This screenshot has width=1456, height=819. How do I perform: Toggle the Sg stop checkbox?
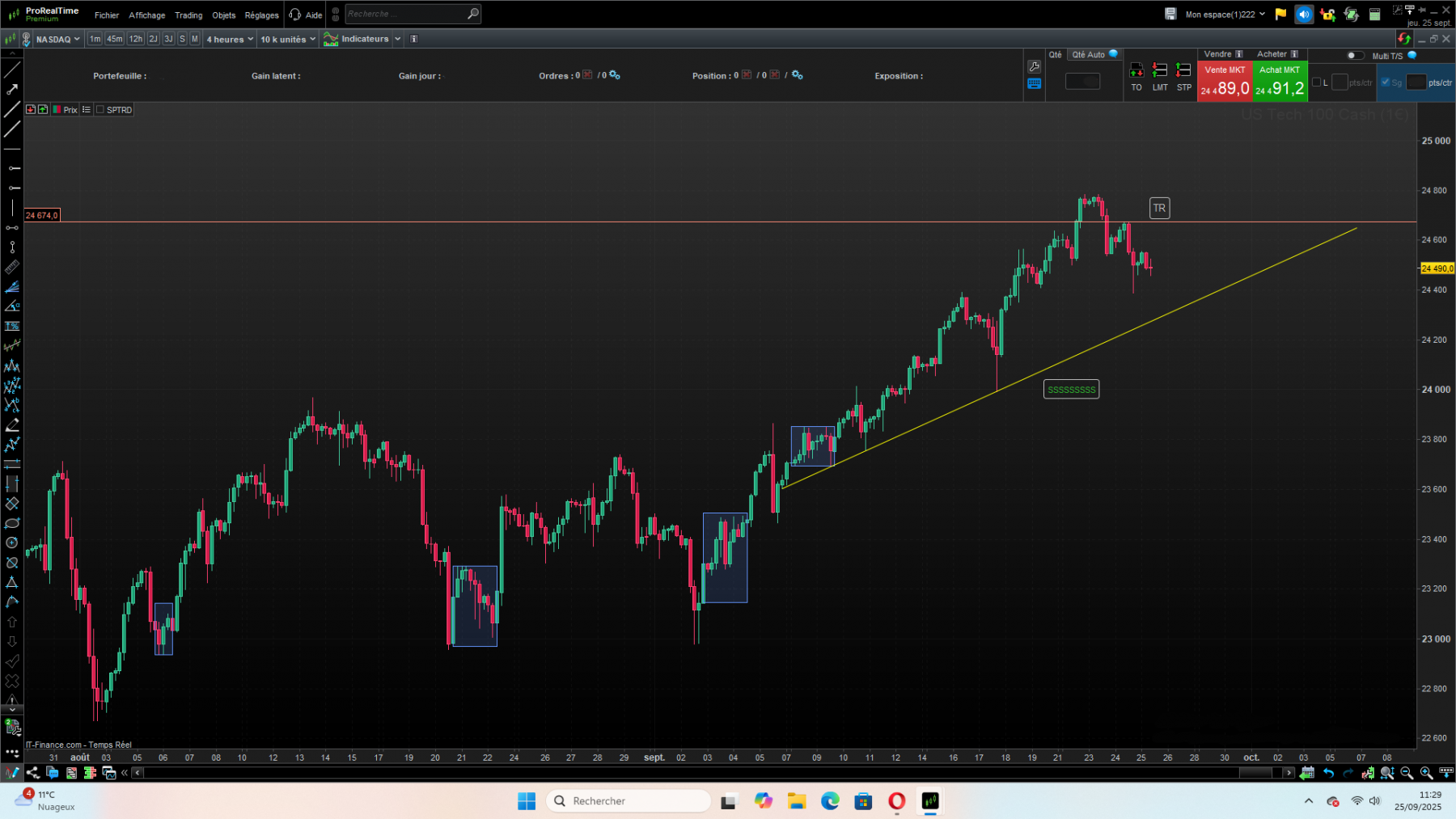(x=1385, y=82)
